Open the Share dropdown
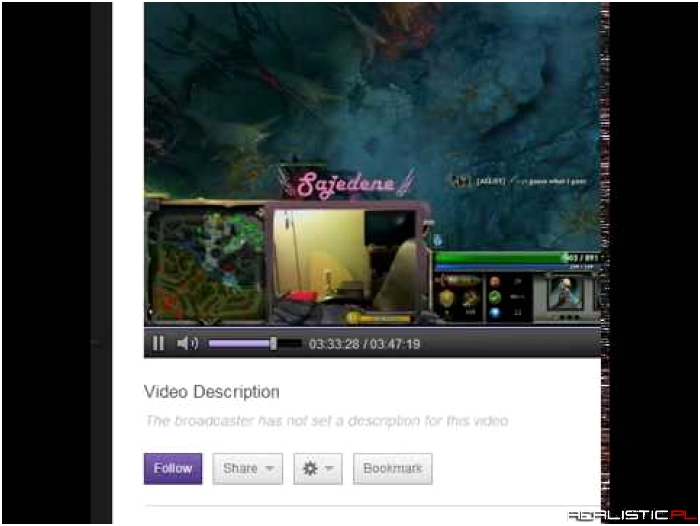The width and height of the screenshot is (700, 526). pos(248,468)
